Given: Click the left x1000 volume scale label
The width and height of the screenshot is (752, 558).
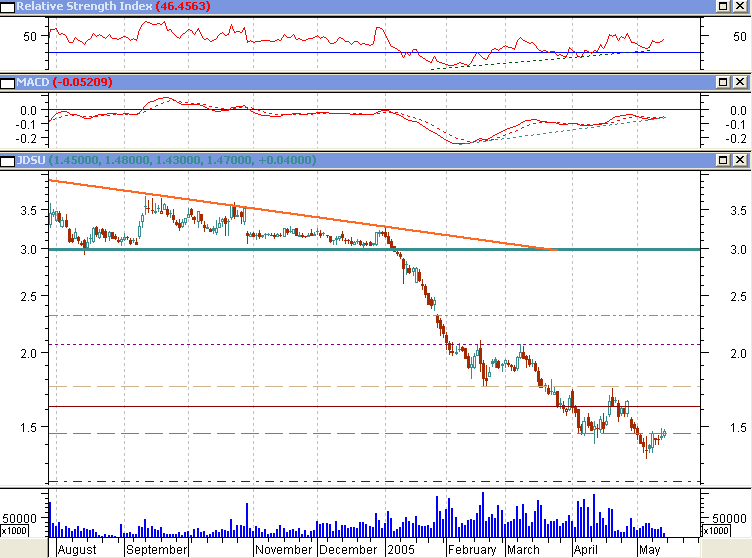Looking at the screenshot, I should [x=14, y=531].
